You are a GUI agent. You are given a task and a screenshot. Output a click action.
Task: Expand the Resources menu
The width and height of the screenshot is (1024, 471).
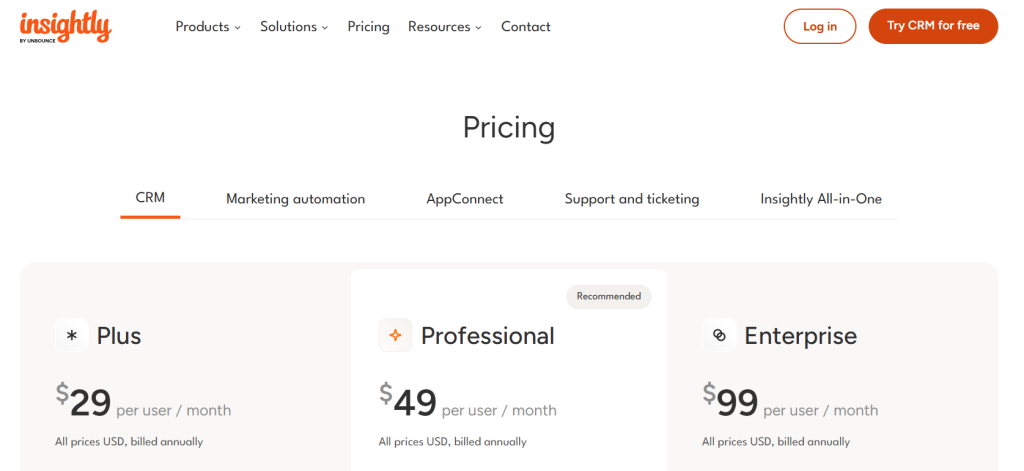[445, 27]
